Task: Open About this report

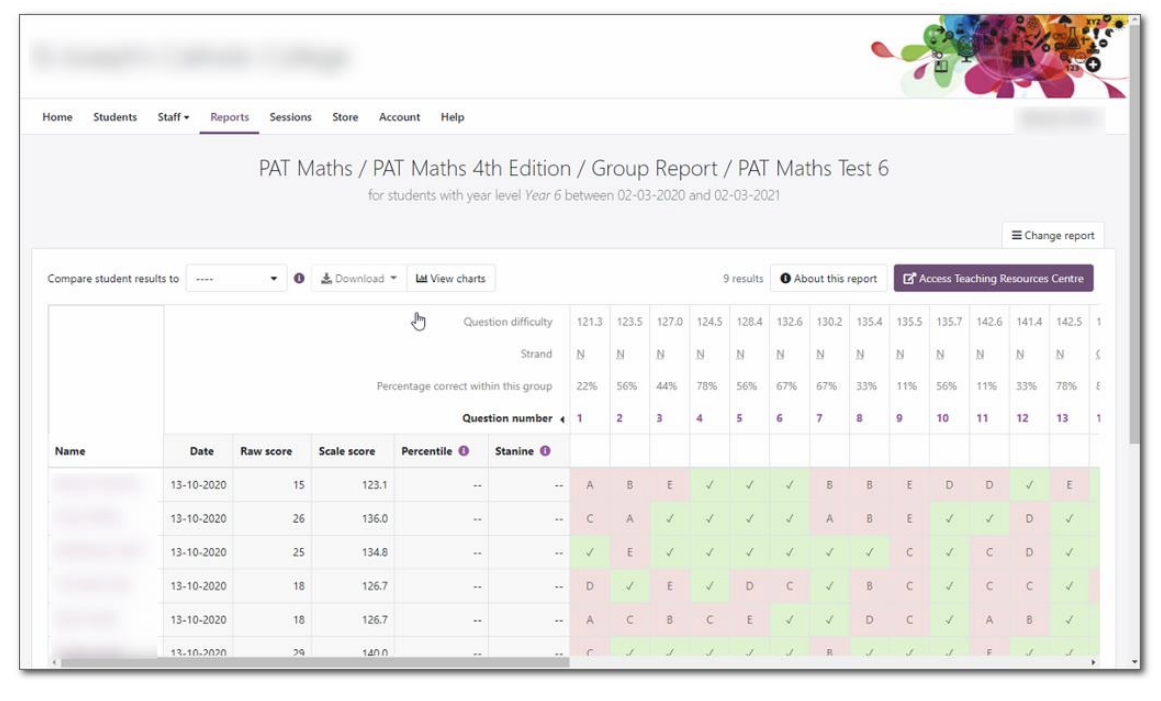Action: coord(837,278)
